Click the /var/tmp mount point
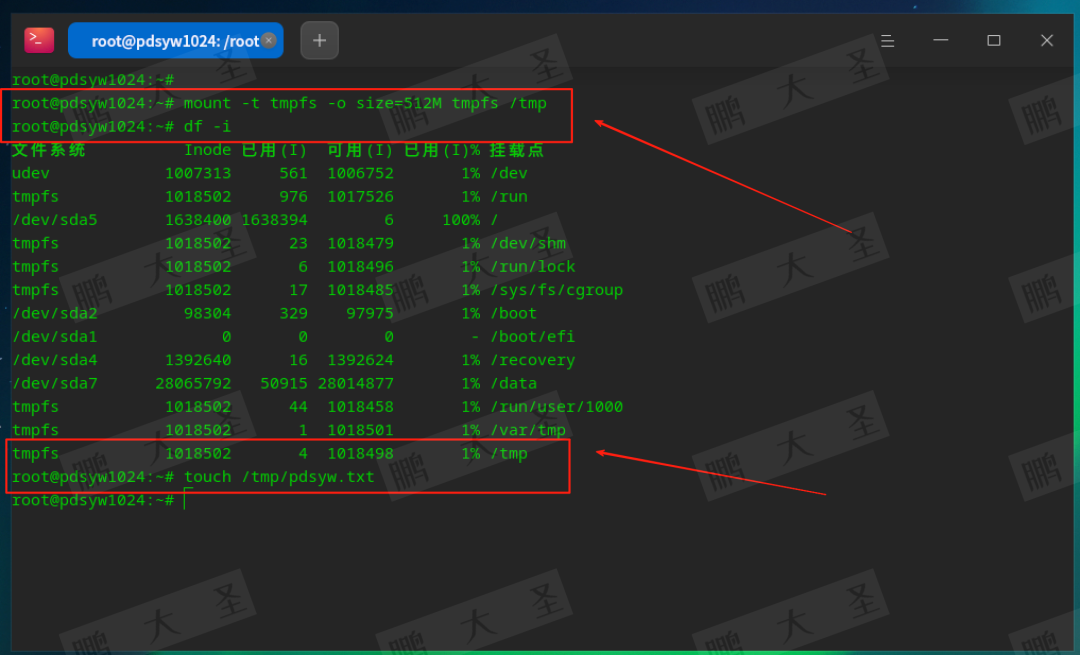 528,430
